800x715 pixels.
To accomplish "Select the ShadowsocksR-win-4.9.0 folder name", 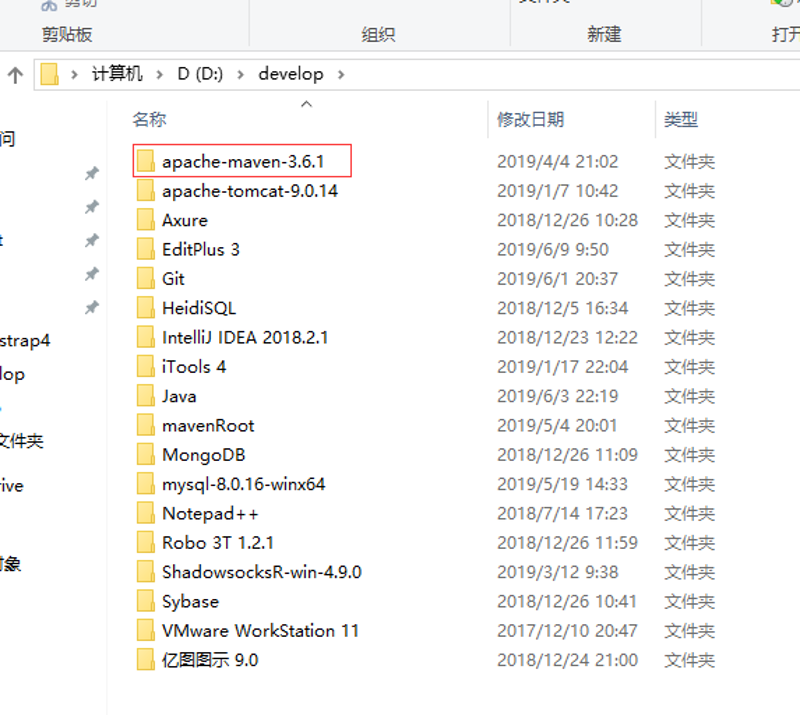I will 262,572.
